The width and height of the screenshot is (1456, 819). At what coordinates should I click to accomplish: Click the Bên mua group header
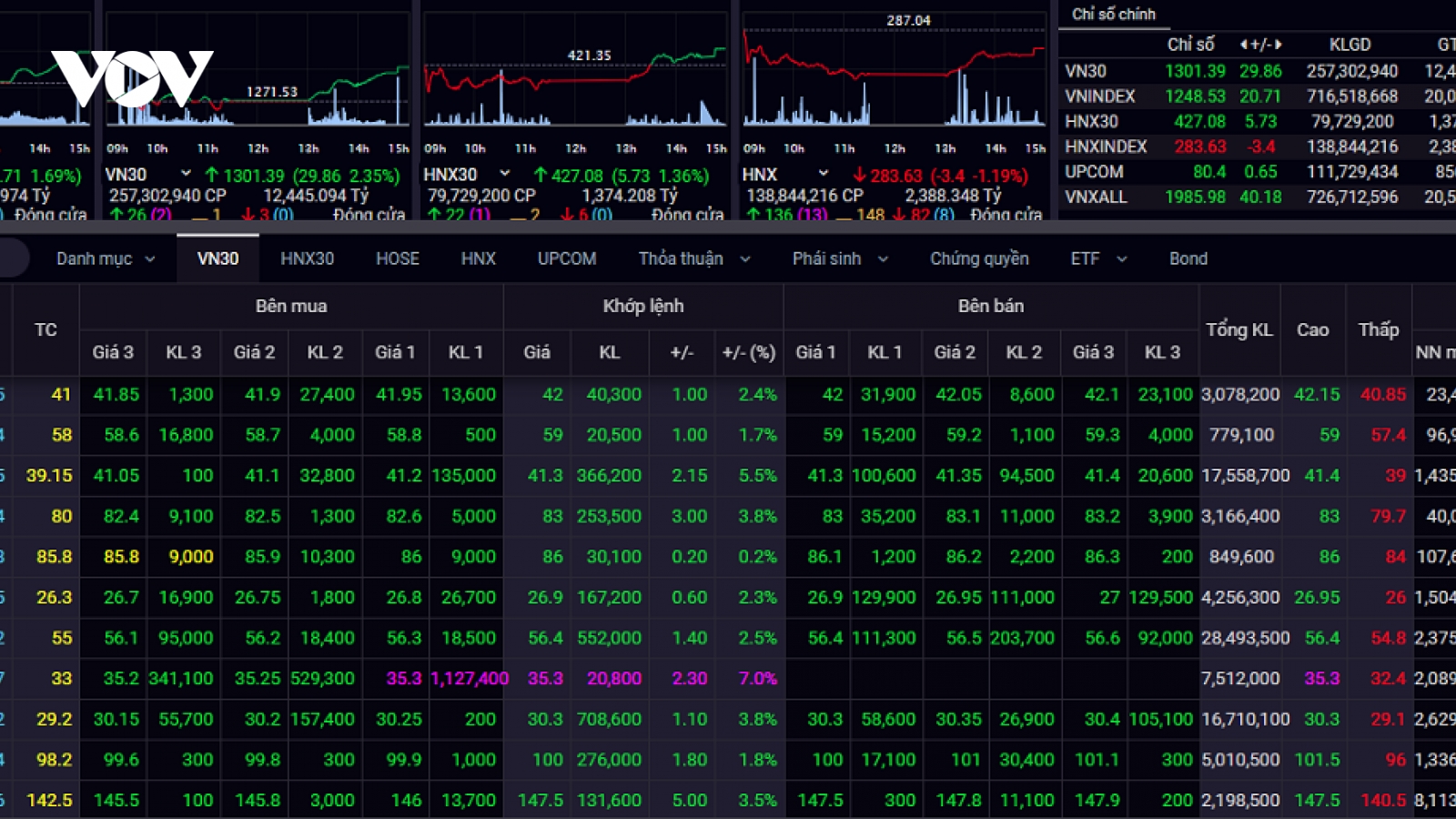pos(291,307)
